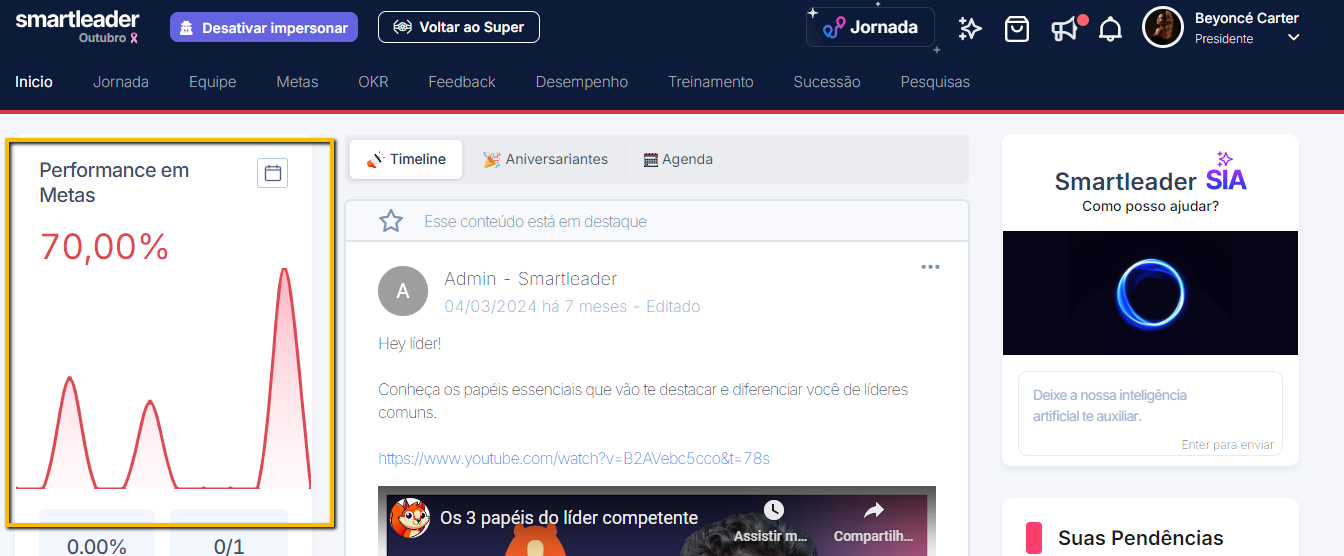
Task: Open the YouTube link in the post
Action: pos(574,458)
